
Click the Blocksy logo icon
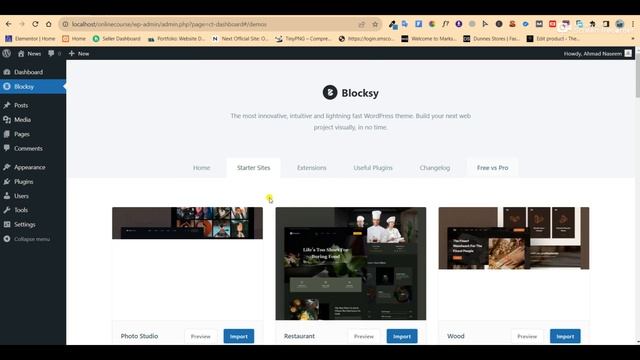click(330, 92)
